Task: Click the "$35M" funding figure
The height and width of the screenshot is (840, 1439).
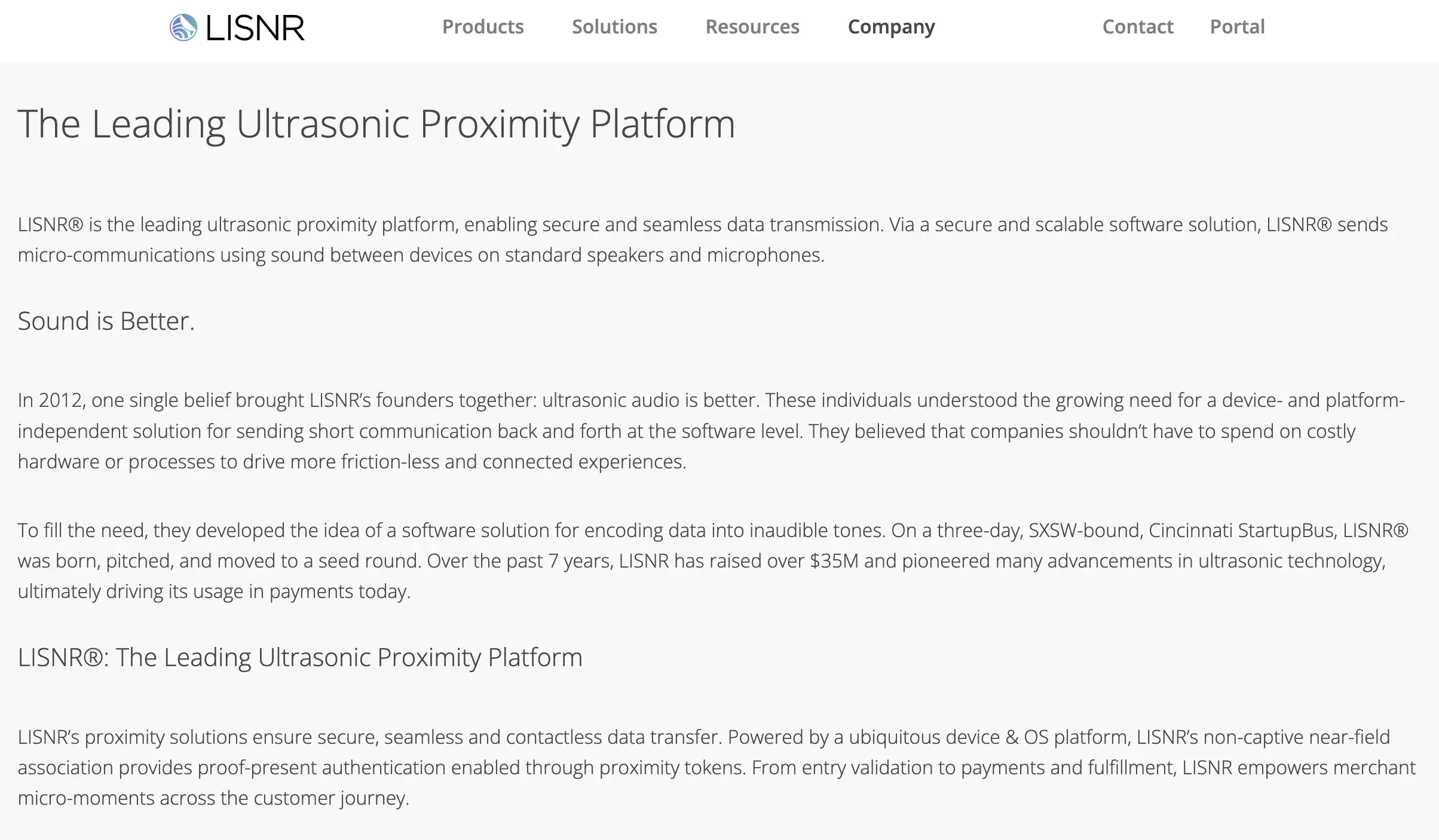Action: pos(834,561)
